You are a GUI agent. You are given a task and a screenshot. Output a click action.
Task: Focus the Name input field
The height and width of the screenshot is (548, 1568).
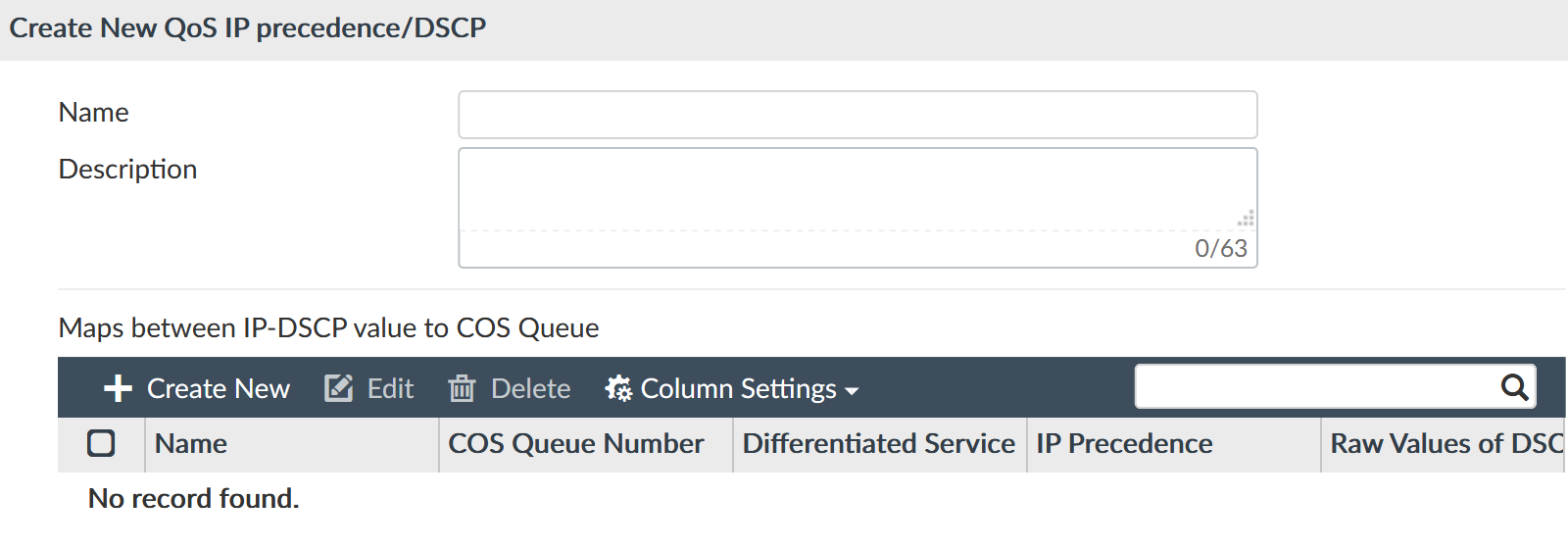(857, 115)
